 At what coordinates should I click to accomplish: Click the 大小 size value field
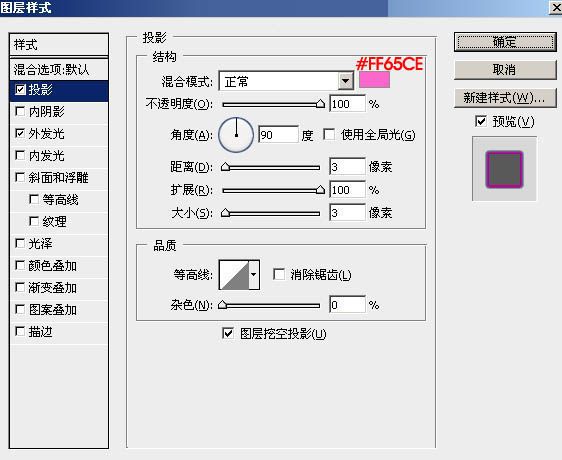(x=347, y=213)
